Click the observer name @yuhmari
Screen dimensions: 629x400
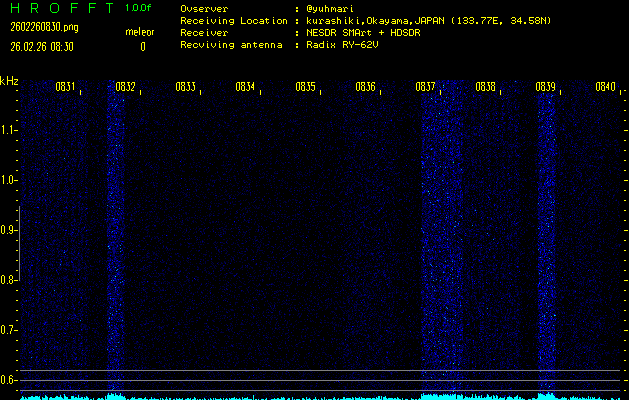[x=330, y=9]
